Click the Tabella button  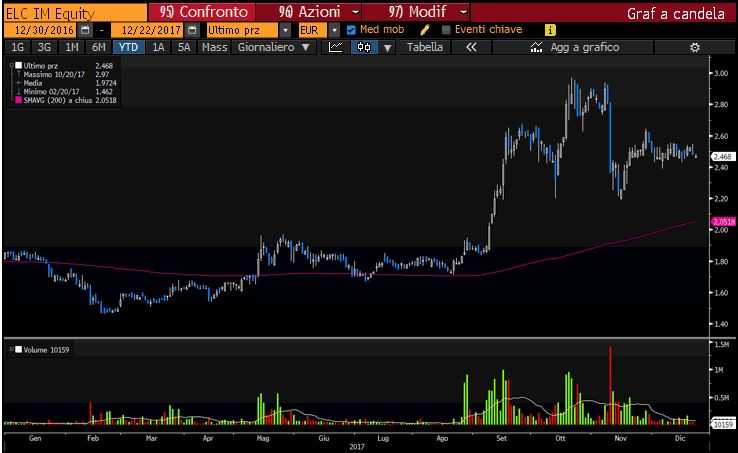[425, 47]
